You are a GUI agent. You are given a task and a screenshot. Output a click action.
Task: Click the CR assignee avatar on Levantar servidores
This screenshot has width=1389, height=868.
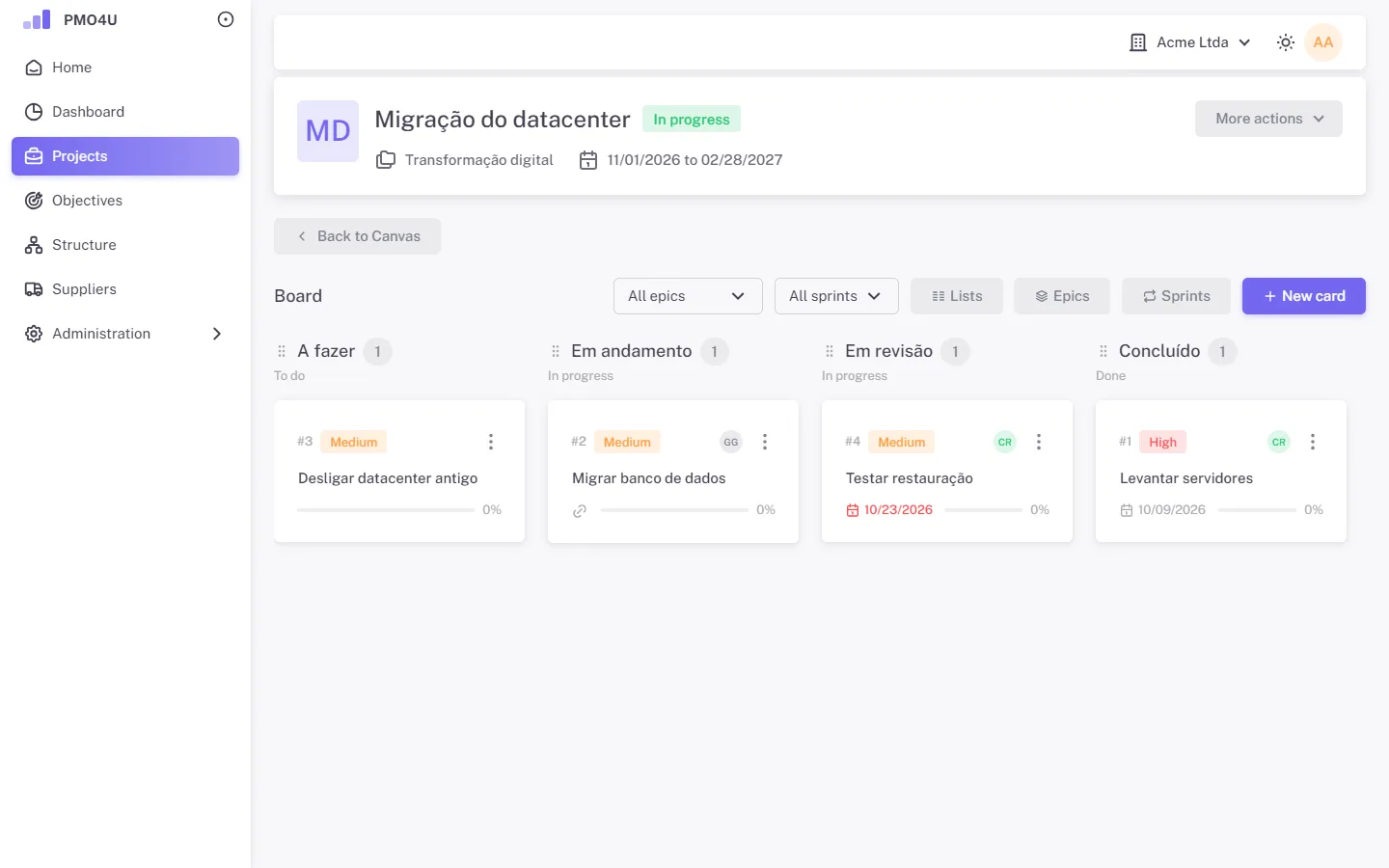(x=1279, y=442)
